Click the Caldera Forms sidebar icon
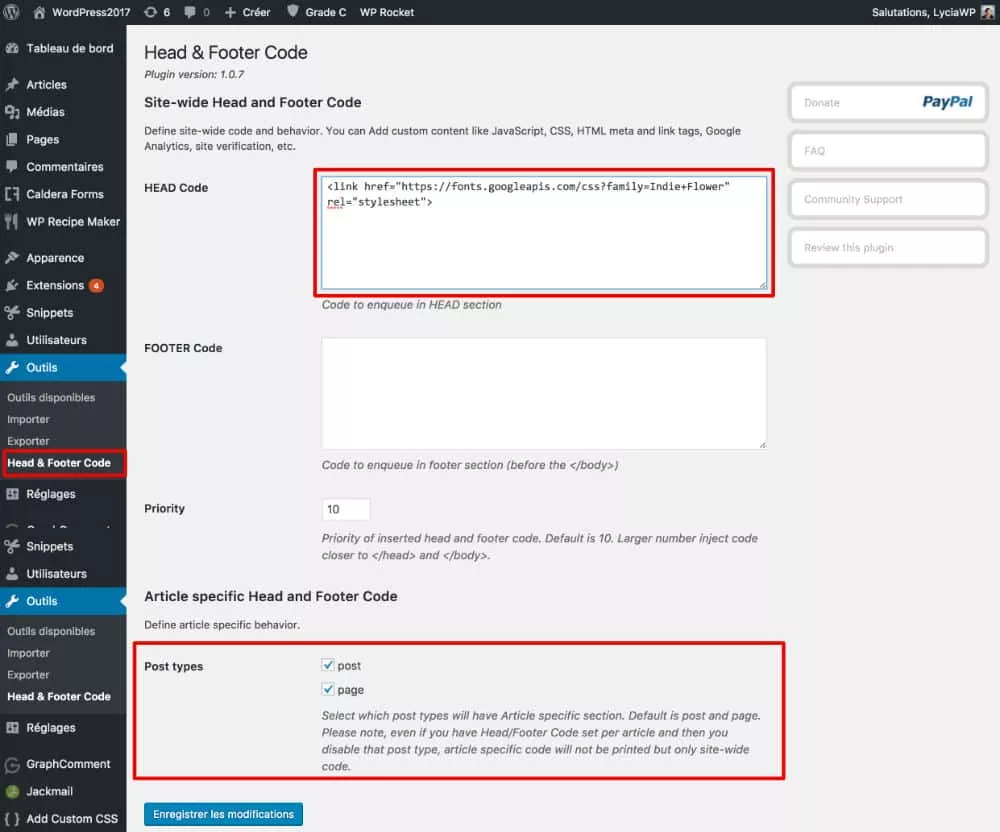The height and width of the screenshot is (832, 1000). click(x=12, y=194)
